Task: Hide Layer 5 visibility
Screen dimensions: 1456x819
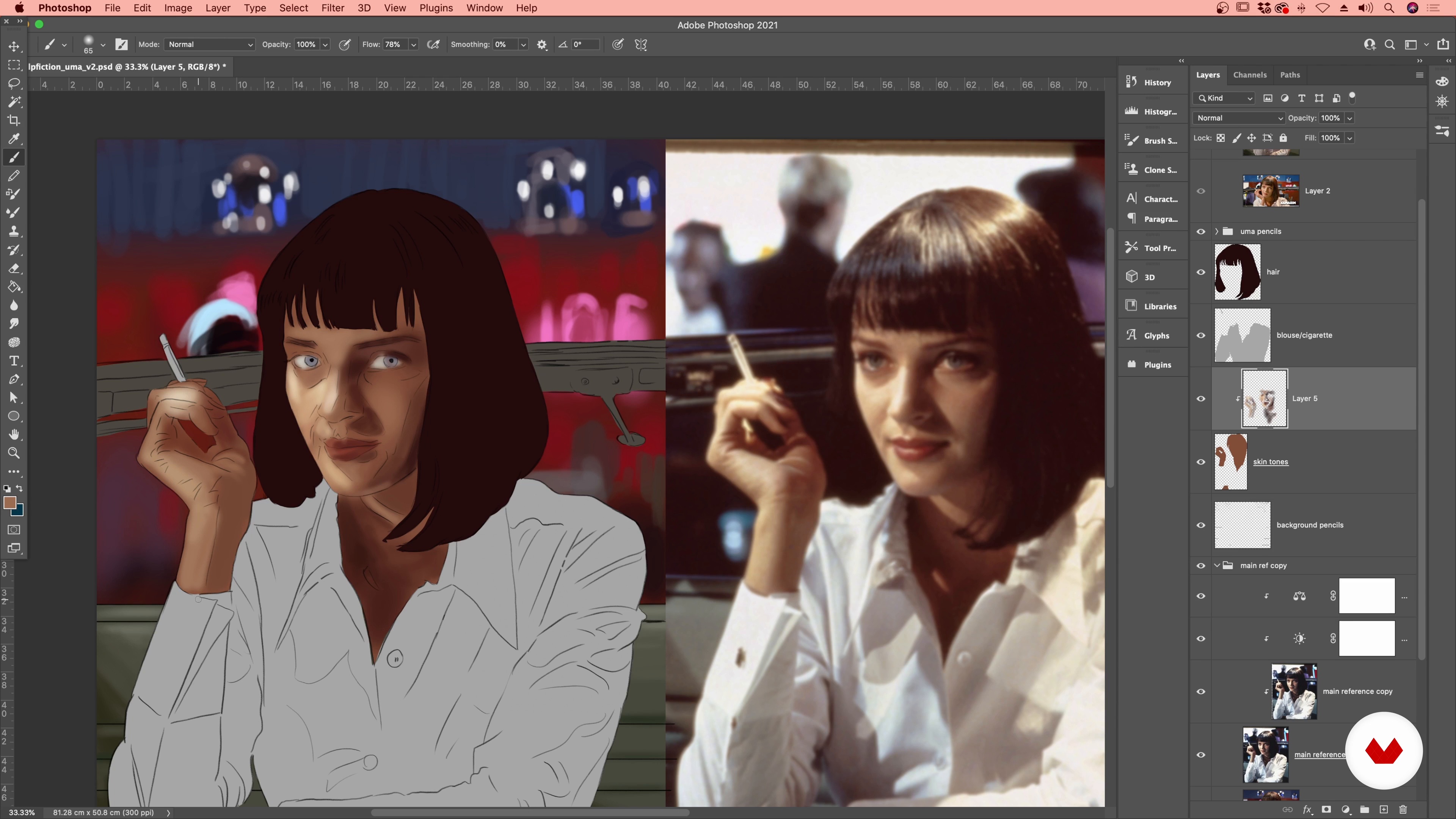Action: pos(1201,399)
